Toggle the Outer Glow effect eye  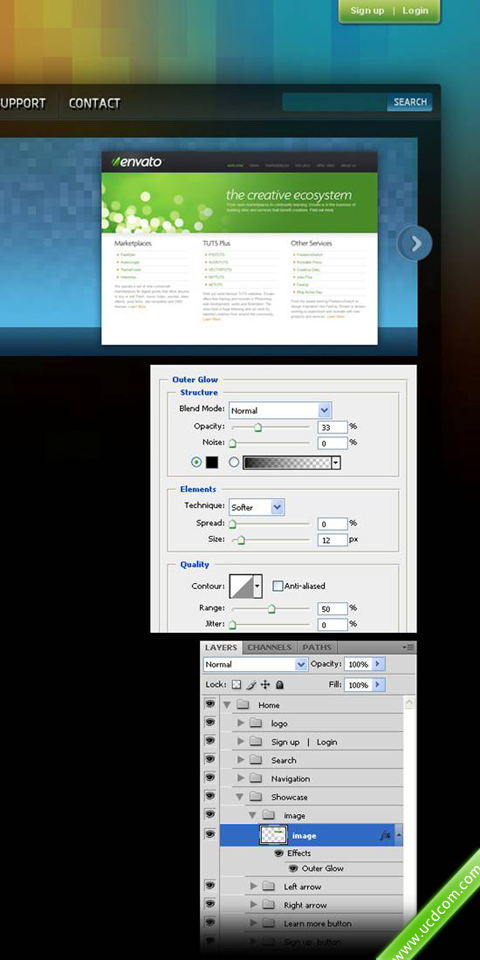tap(293, 868)
